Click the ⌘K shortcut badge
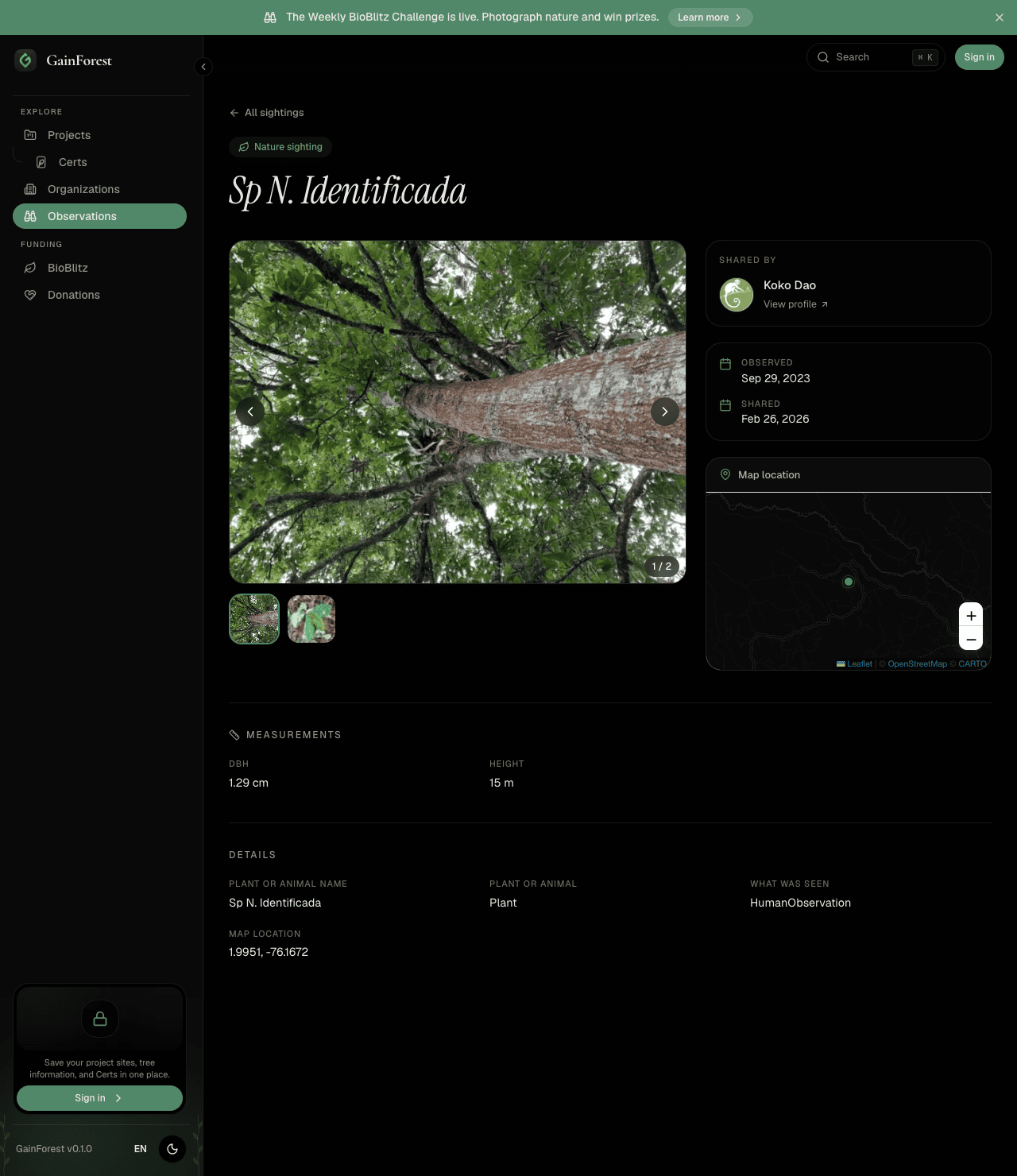 pyautogui.click(x=925, y=57)
